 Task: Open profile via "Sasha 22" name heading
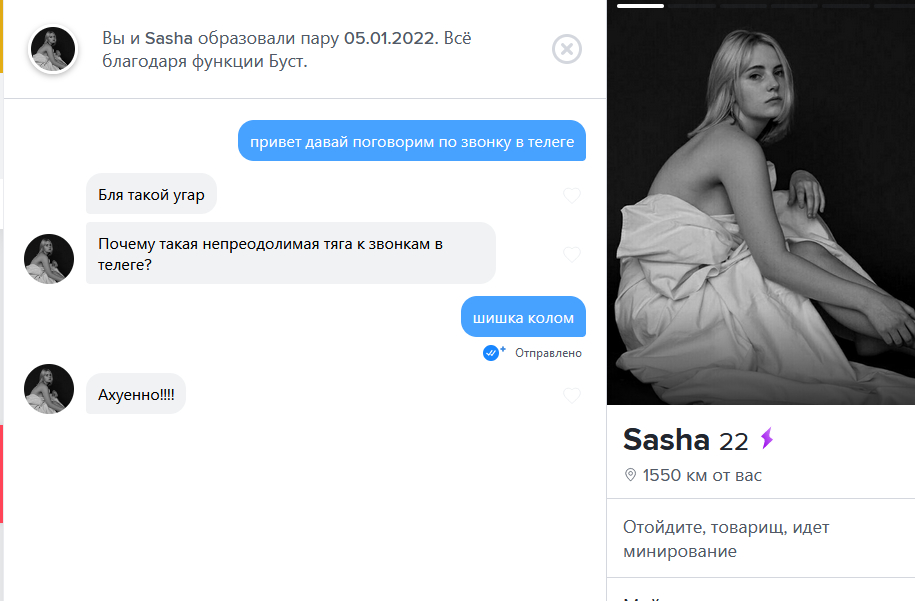point(686,440)
